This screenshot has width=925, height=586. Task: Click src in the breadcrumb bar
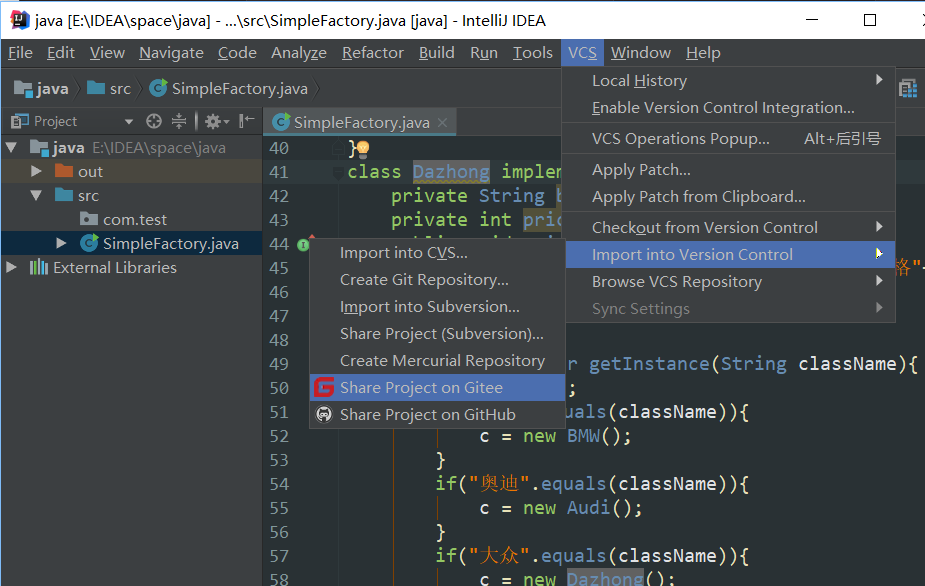120,89
